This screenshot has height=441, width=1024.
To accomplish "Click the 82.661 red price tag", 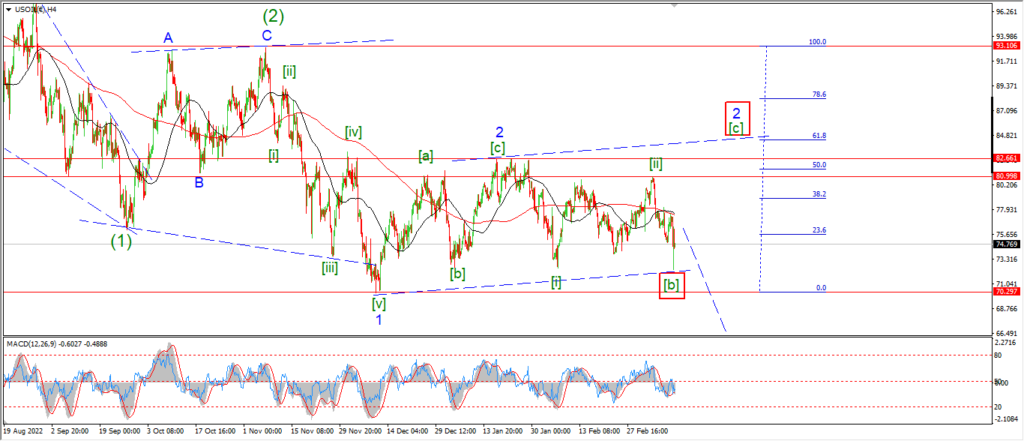I will point(1006,158).
